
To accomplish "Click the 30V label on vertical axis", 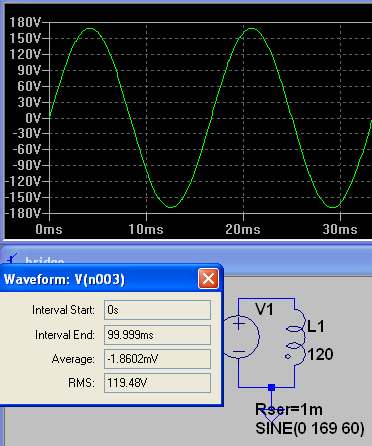I will click(29, 102).
